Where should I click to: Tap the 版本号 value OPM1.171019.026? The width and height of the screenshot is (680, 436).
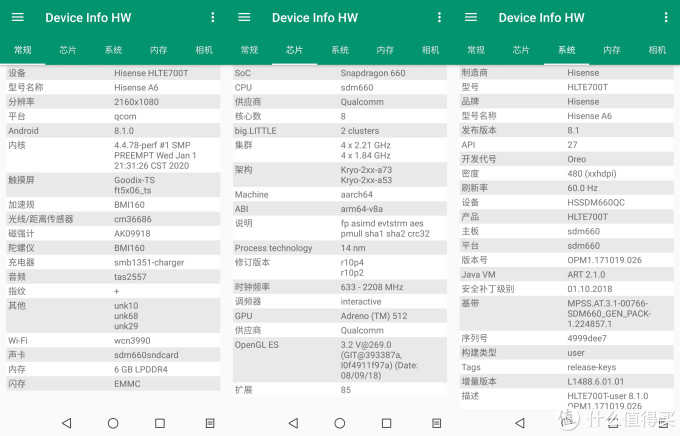click(x=605, y=260)
